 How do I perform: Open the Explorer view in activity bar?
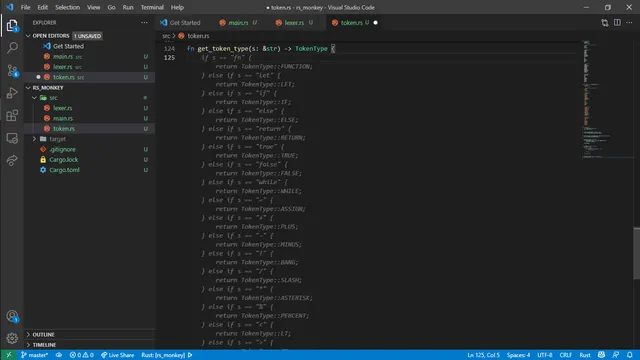pos(12,26)
